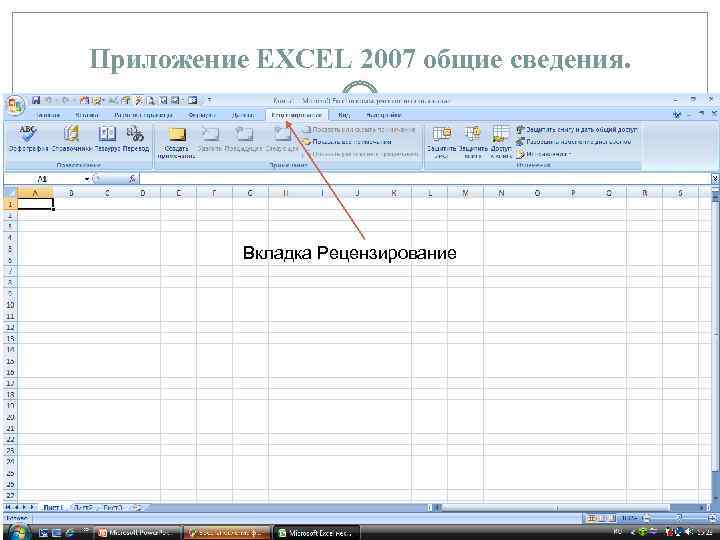Click the RU language indicator

[x=618, y=532]
